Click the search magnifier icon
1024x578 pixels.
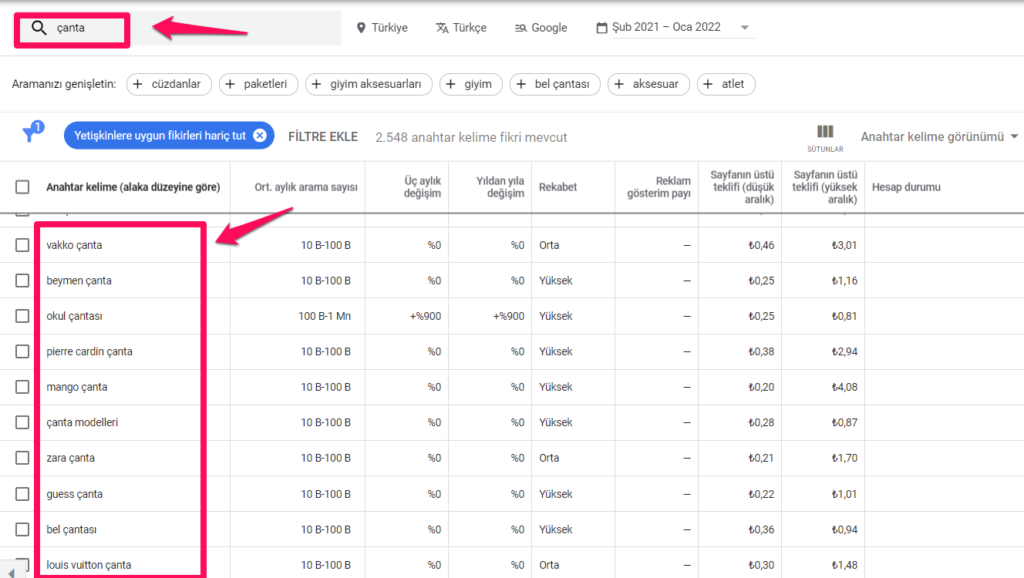[39, 28]
